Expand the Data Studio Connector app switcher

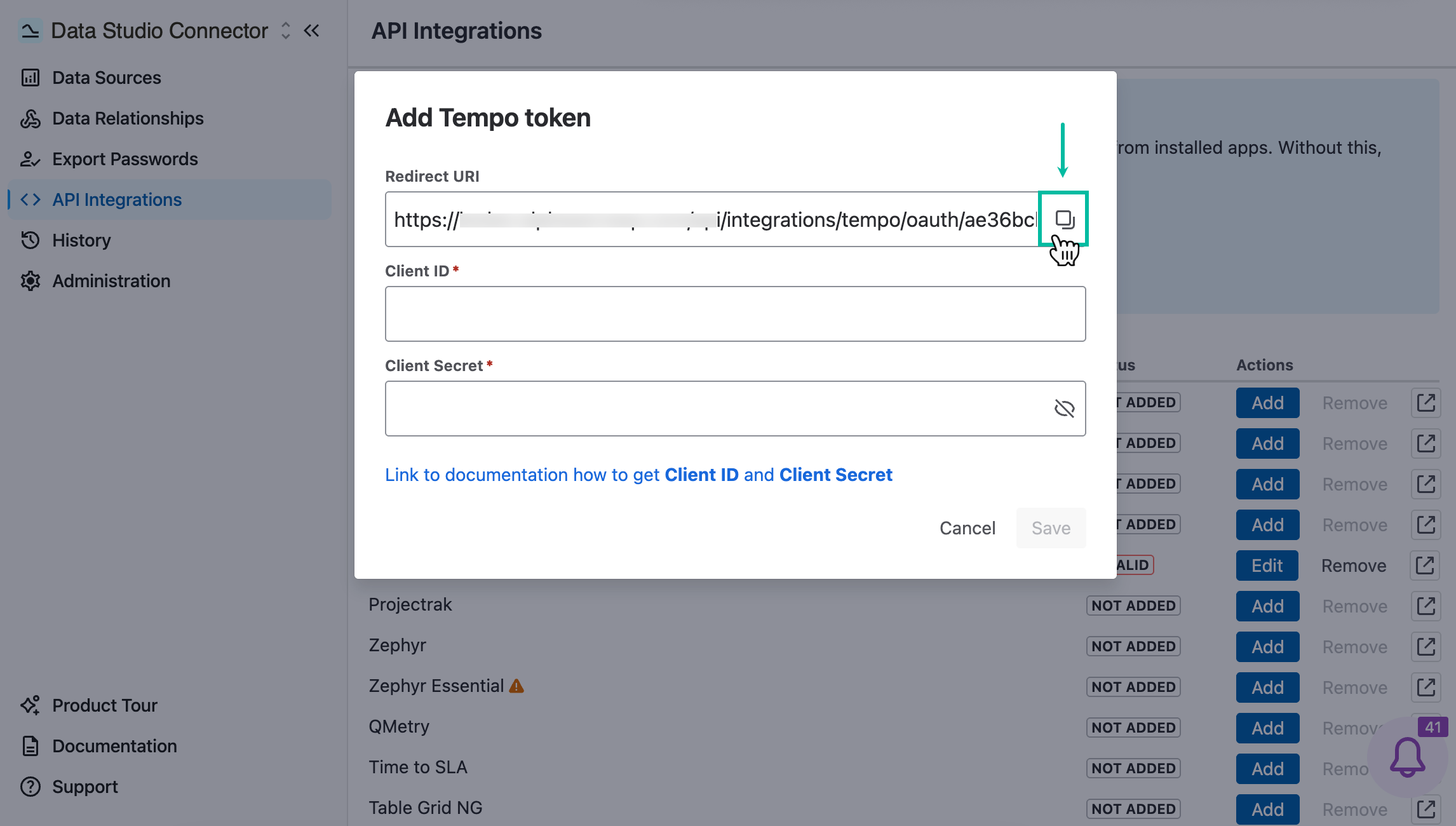(x=285, y=30)
